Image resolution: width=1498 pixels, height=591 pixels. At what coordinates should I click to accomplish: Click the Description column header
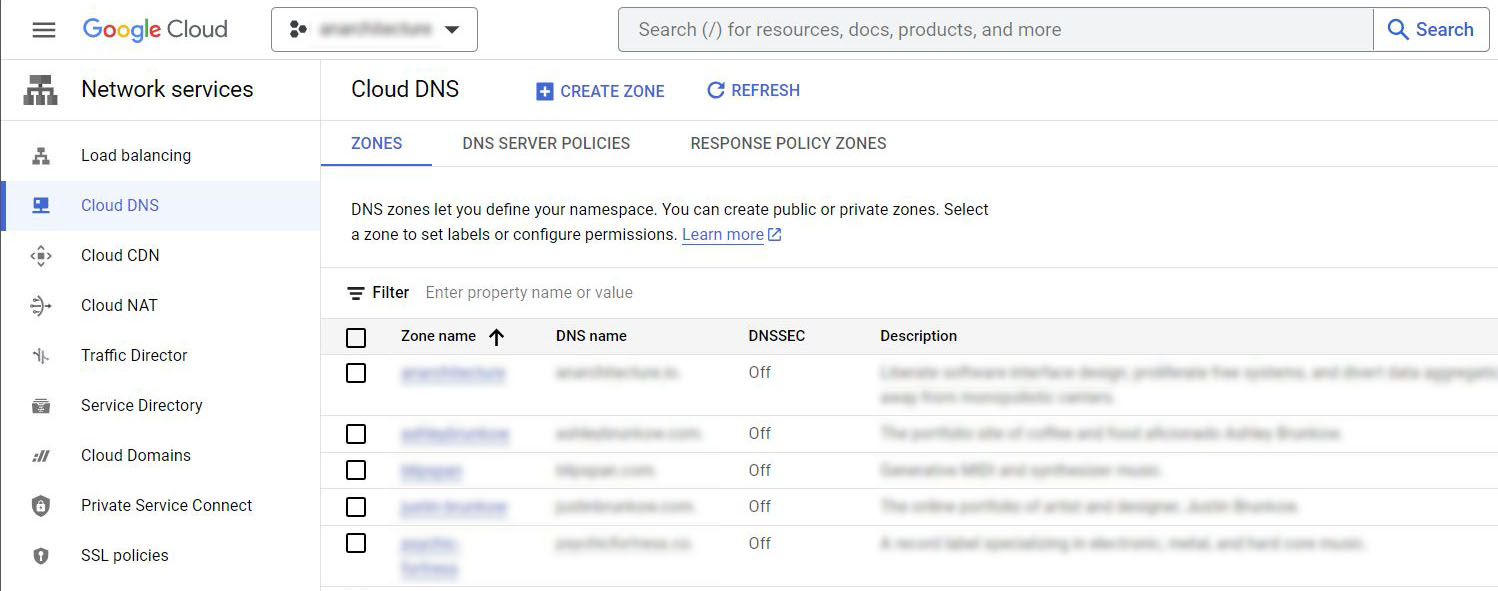919,337
